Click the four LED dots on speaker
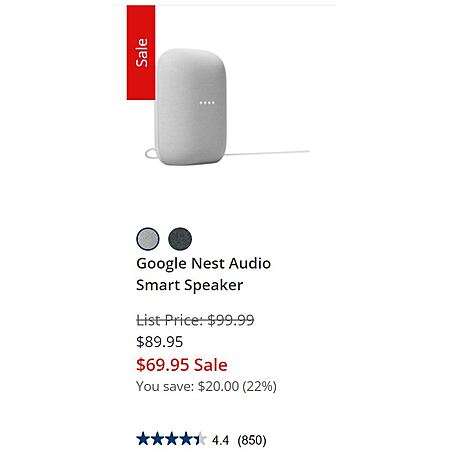The width and height of the screenshot is (450, 450). tap(207, 103)
